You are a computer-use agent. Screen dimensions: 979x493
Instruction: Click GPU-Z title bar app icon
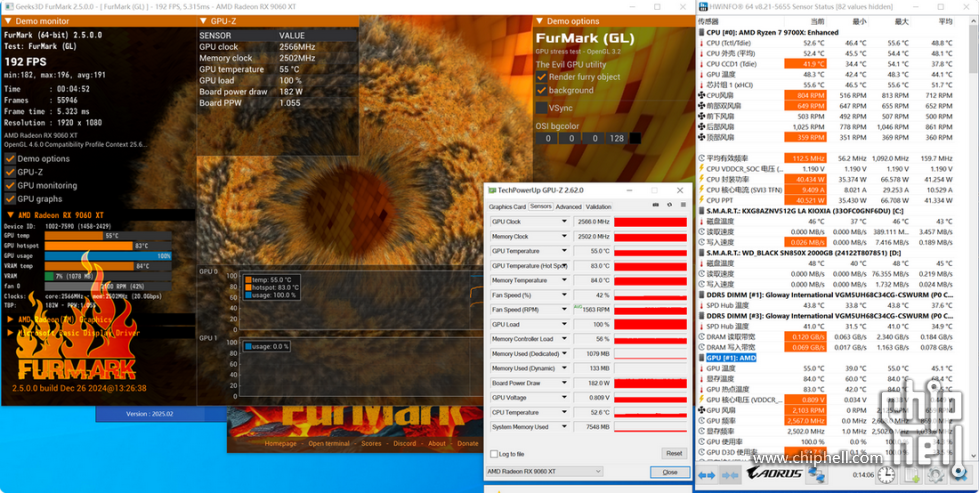[493, 190]
